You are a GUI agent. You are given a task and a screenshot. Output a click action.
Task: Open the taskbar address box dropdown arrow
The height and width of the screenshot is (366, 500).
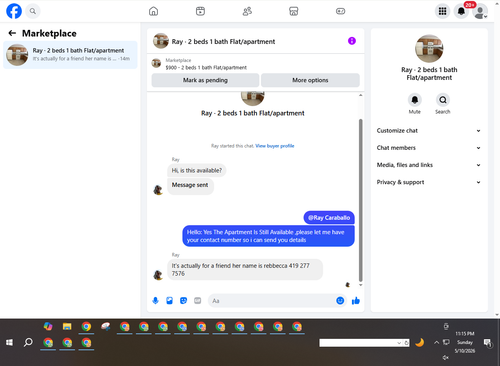coord(399,343)
